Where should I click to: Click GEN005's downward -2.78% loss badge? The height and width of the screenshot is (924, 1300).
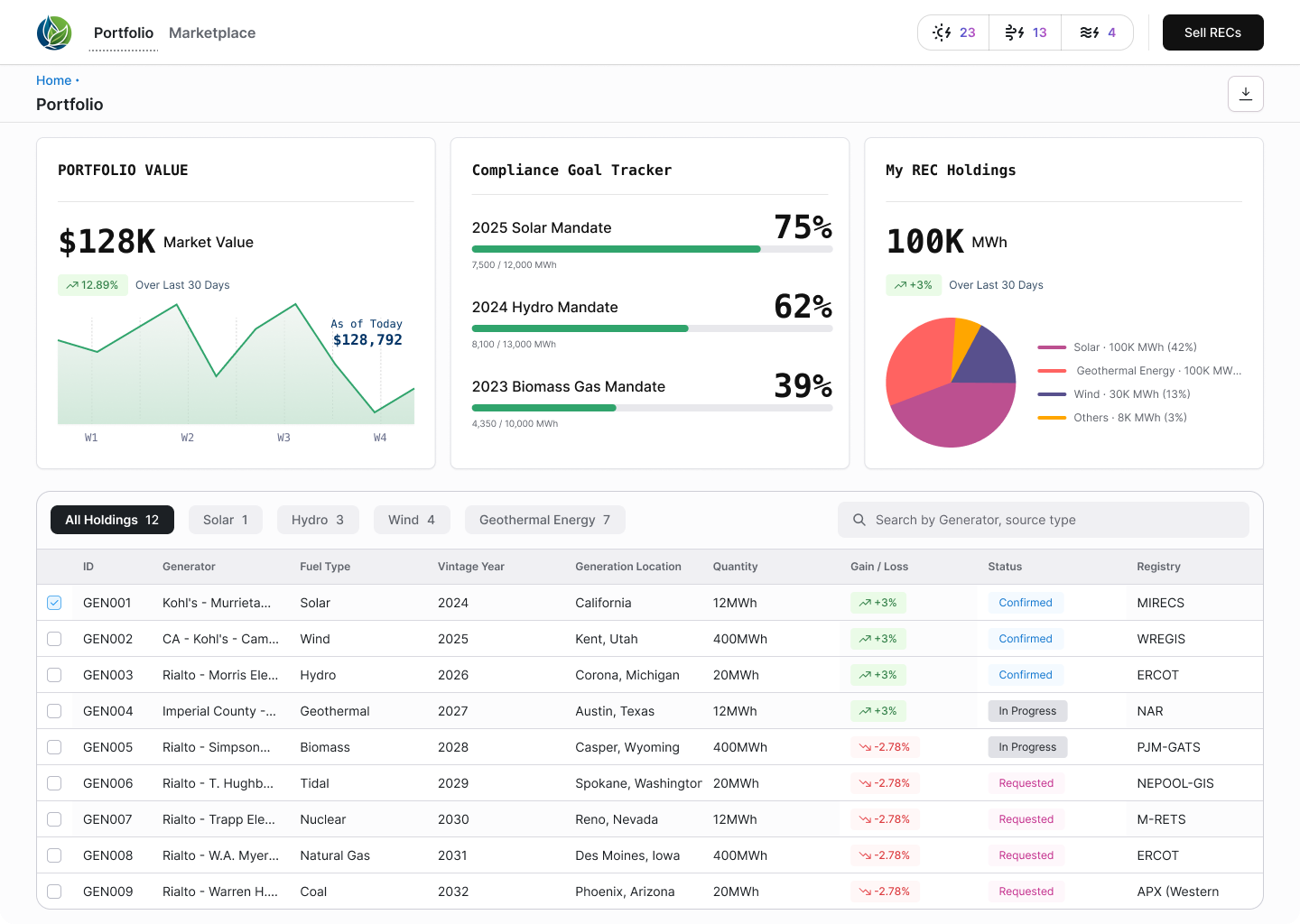click(885, 747)
